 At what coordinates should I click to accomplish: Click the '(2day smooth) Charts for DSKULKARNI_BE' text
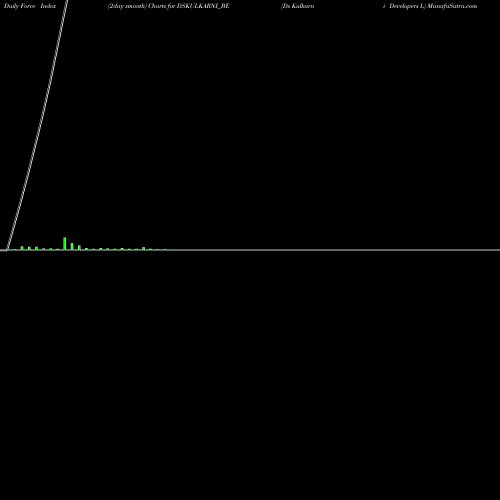click(169, 6)
